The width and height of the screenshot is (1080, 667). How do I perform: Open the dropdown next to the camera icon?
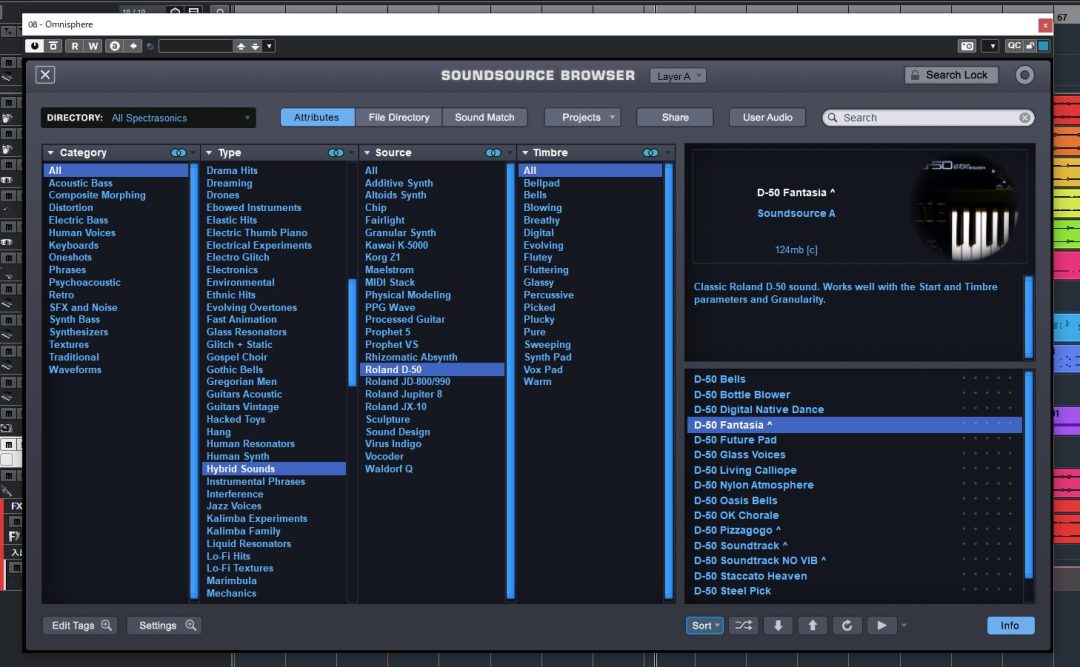(x=990, y=46)
